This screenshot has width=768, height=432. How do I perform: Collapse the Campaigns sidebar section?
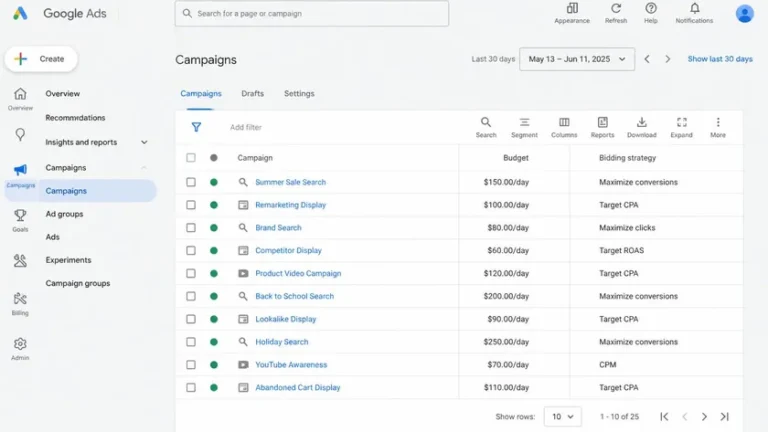tap(144, 168)
